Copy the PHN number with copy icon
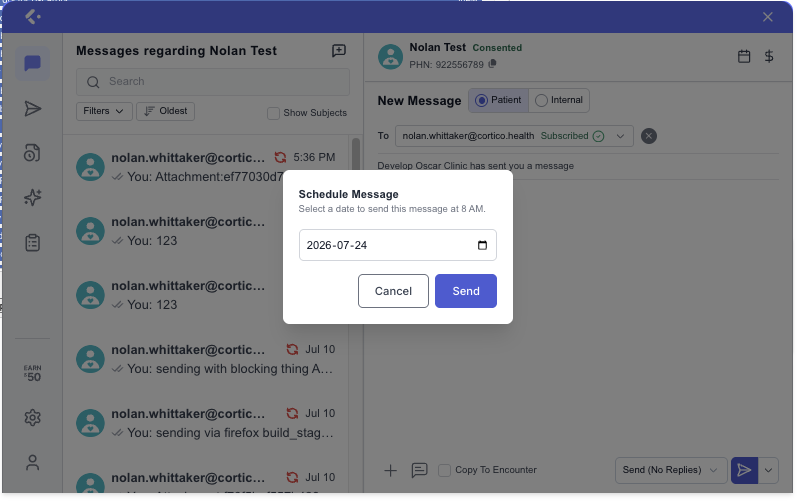Screen dimensions: 802x503 click(x=492, y=64)
